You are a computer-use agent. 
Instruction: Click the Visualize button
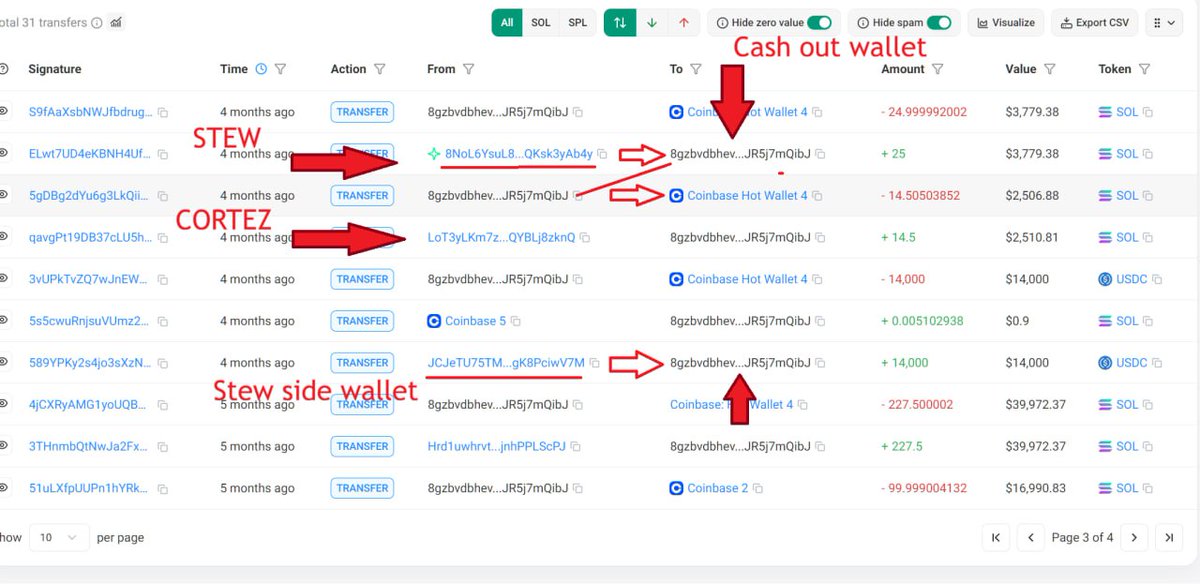[1007, 23]
